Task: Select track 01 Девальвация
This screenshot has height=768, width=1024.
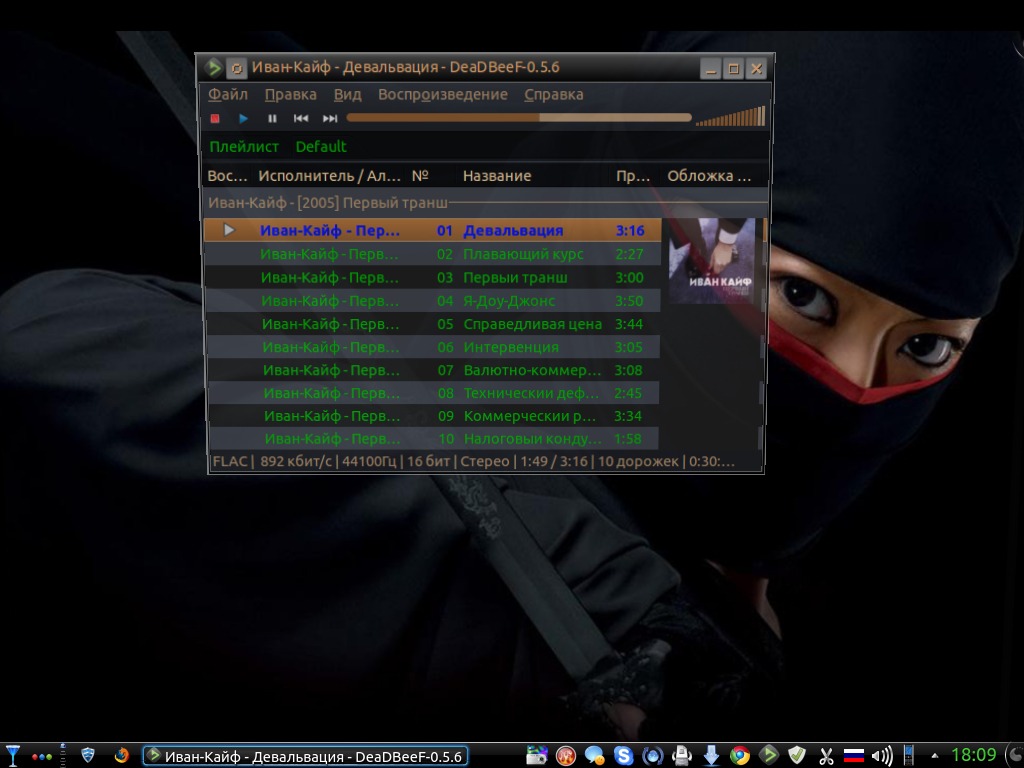Action: coord(432,231)
